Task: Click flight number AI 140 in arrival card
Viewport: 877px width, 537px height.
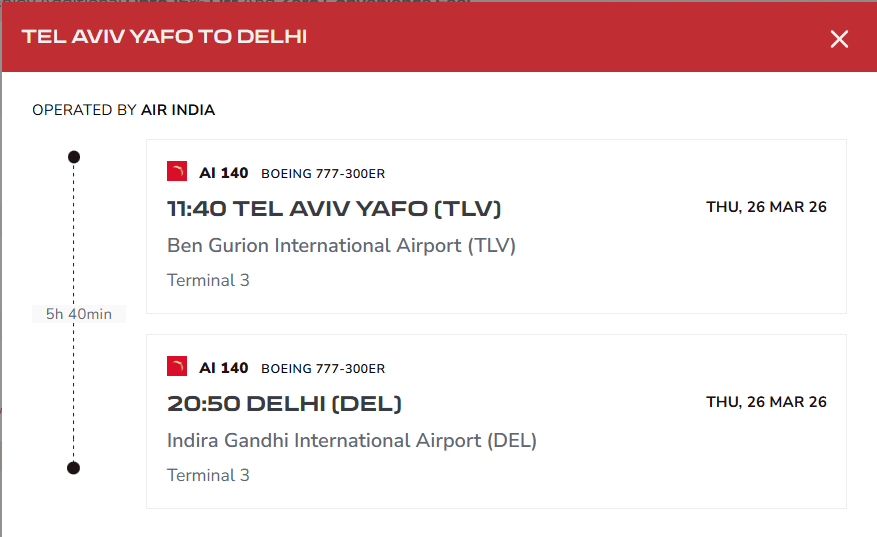Action: [x=224, y=368]
